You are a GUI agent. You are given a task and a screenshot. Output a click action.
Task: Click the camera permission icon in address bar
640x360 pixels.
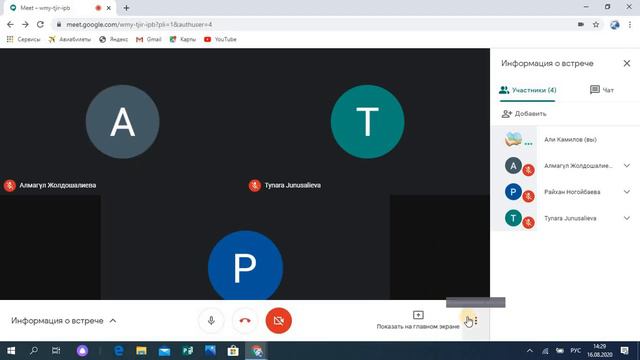pyautogui.click(x=581, y=24)
